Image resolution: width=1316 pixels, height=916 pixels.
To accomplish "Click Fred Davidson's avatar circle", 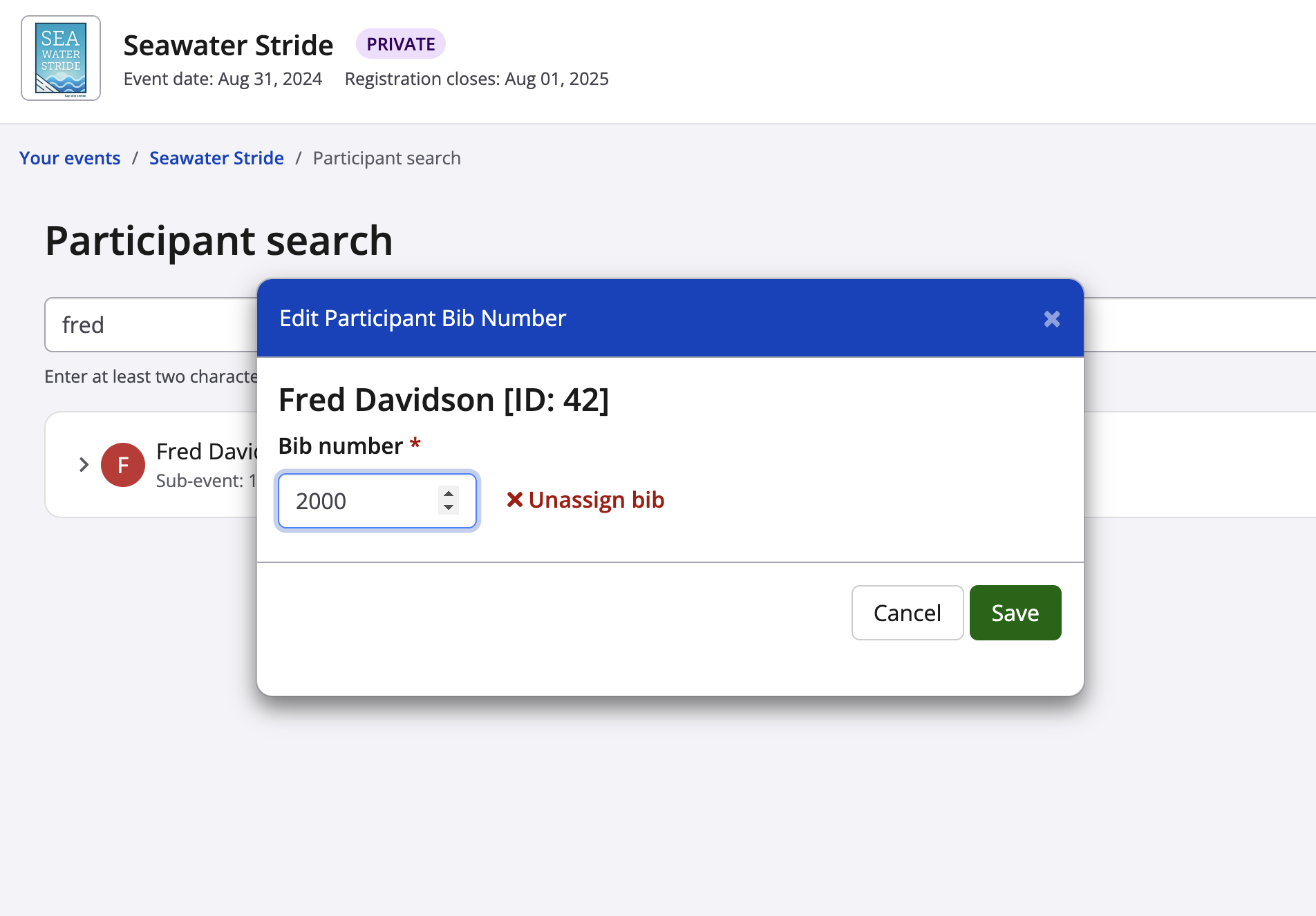I will pyautogui.click(x=122, y=464).
